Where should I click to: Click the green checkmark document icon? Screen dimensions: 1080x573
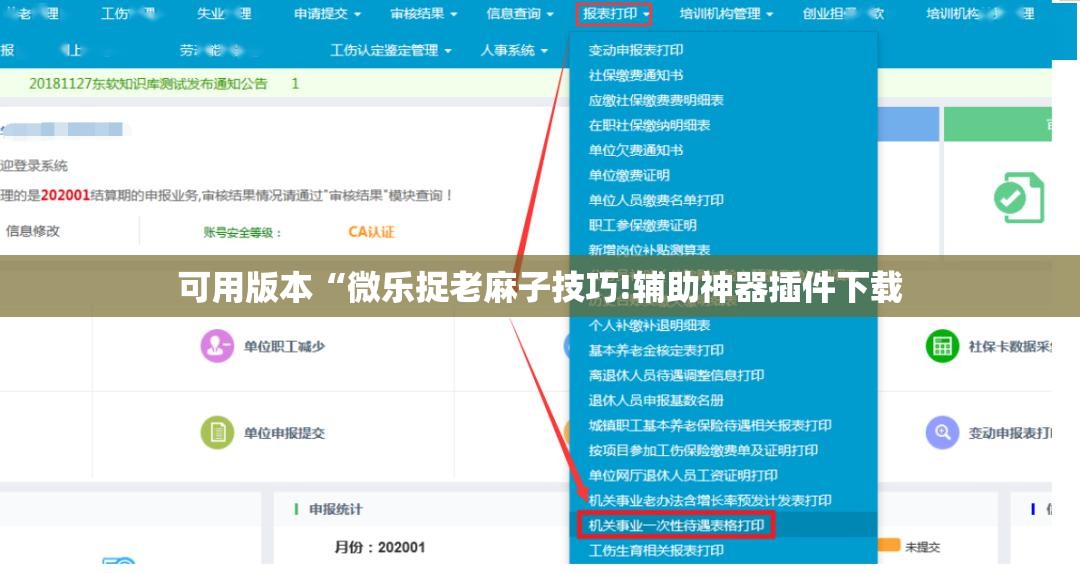click(1019, 198)
